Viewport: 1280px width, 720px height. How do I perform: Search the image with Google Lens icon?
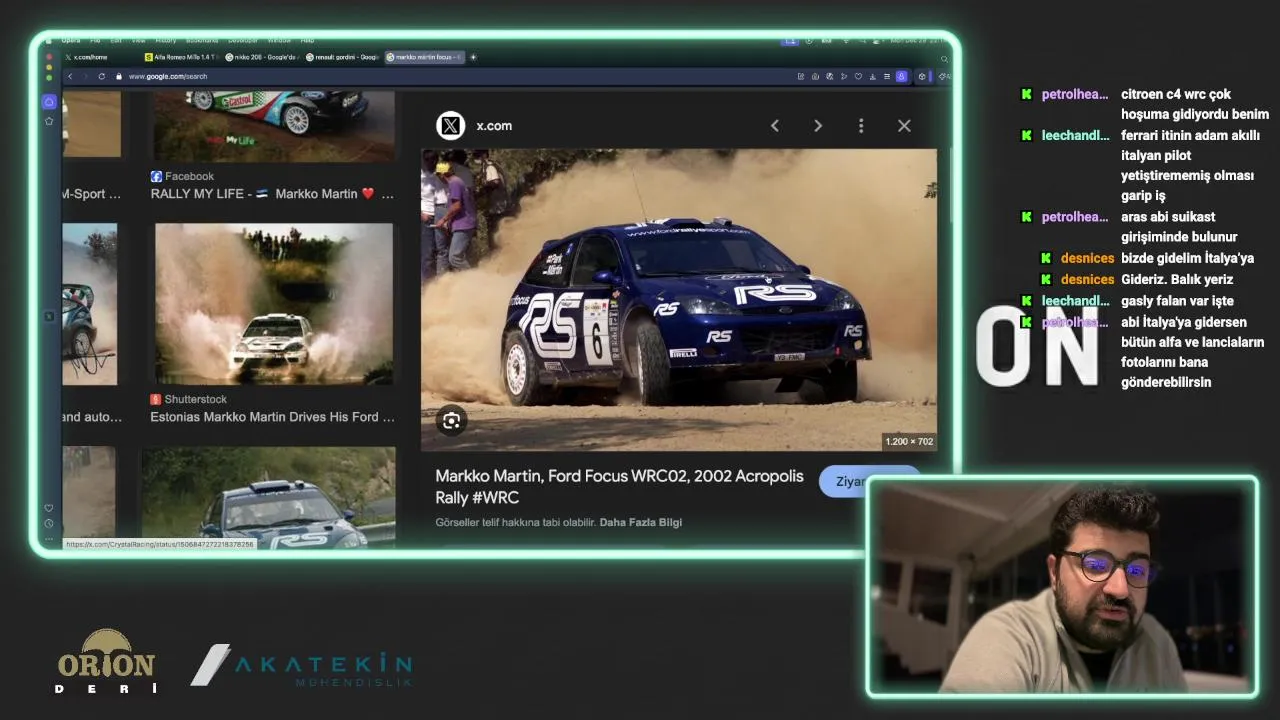[451, 421]
